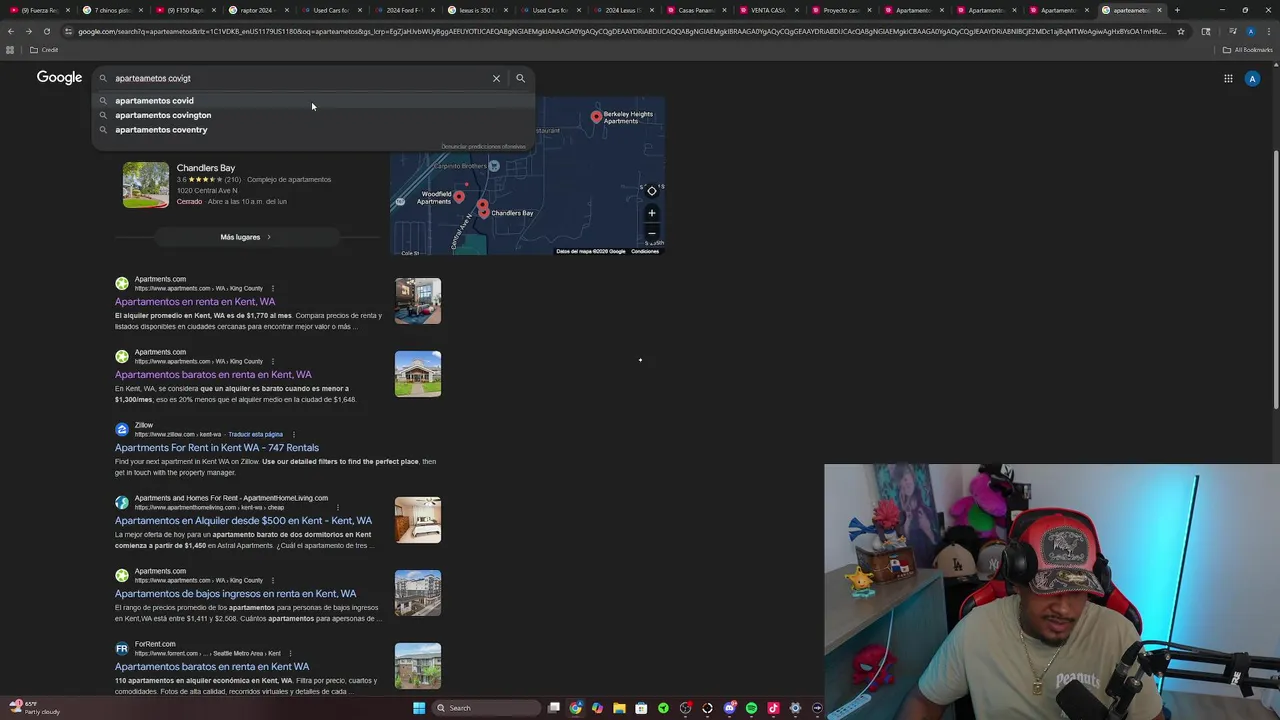The height and width of the screenshot is (720, 1280).
Task: Go to the Google logo homepage
Action: point(59,78)
